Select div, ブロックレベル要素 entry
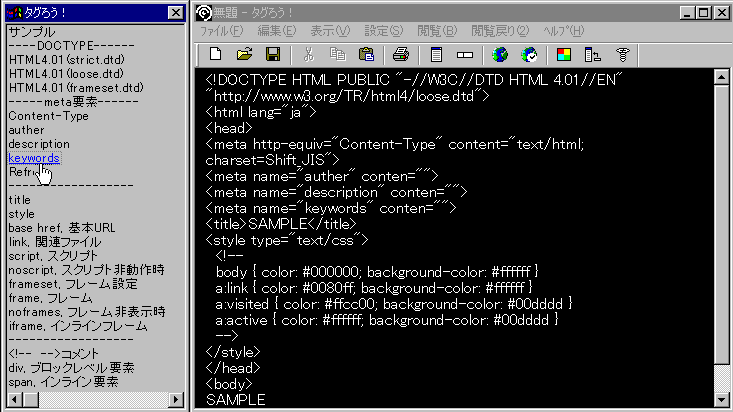 (71, 368)
